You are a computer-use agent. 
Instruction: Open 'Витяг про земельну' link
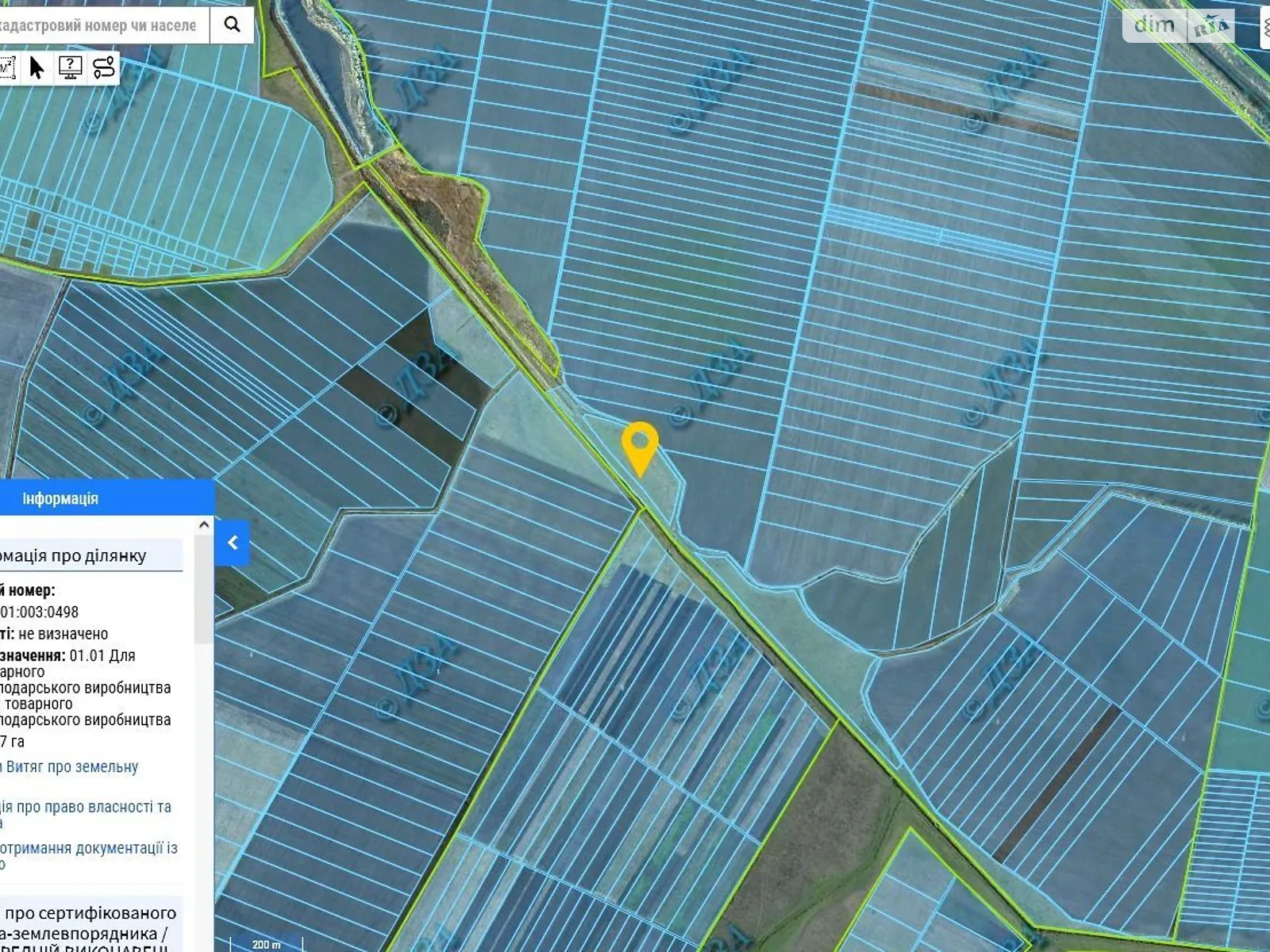71,766
